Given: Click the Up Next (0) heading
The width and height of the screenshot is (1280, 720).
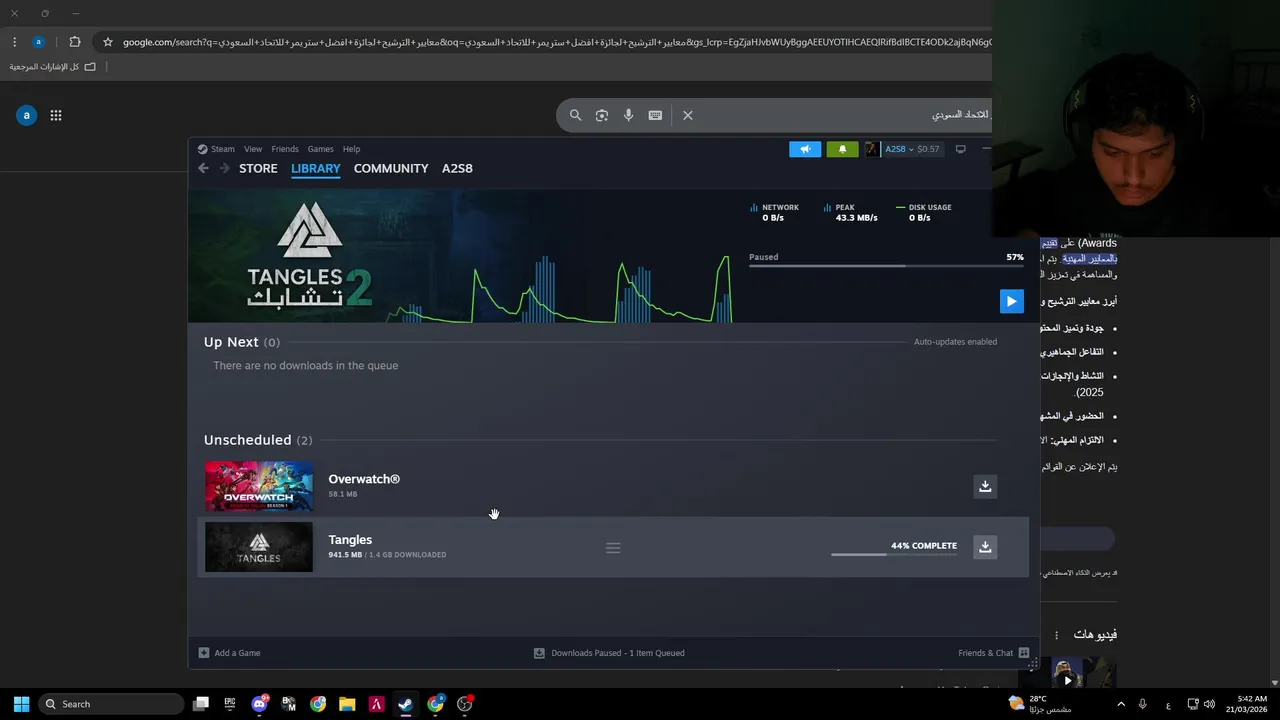Looking at the screenshot, I should [242, 342].
